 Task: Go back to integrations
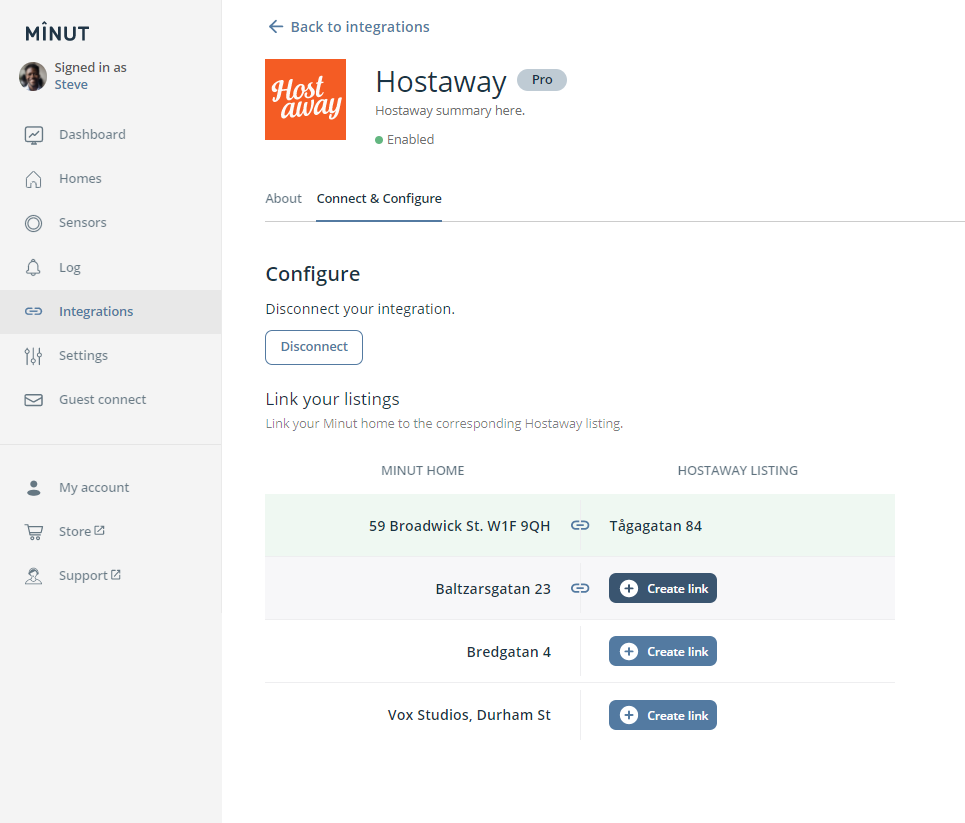coord(360,26)
